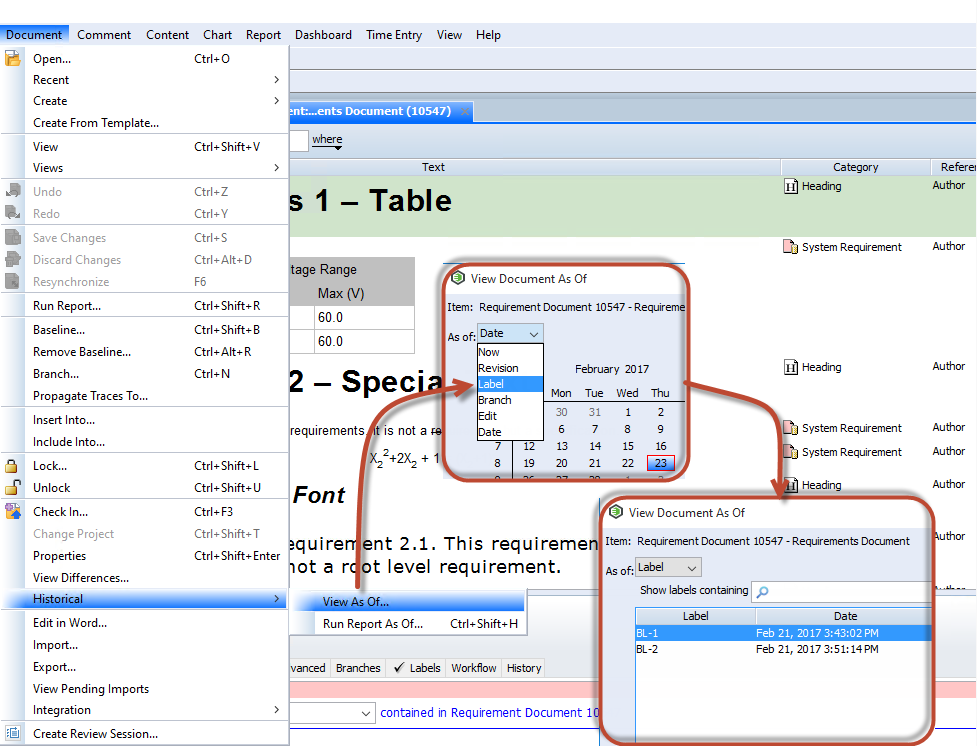Select View As Of menu entry
The image size is (977, 746).
coord(356,602)
